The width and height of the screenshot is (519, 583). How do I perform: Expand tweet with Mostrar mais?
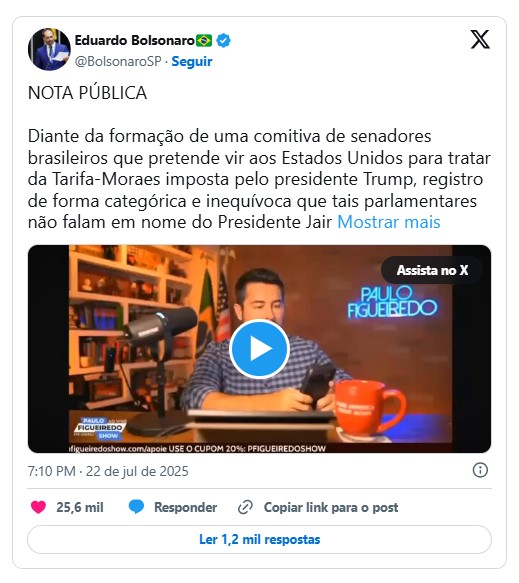coord(389,222)
